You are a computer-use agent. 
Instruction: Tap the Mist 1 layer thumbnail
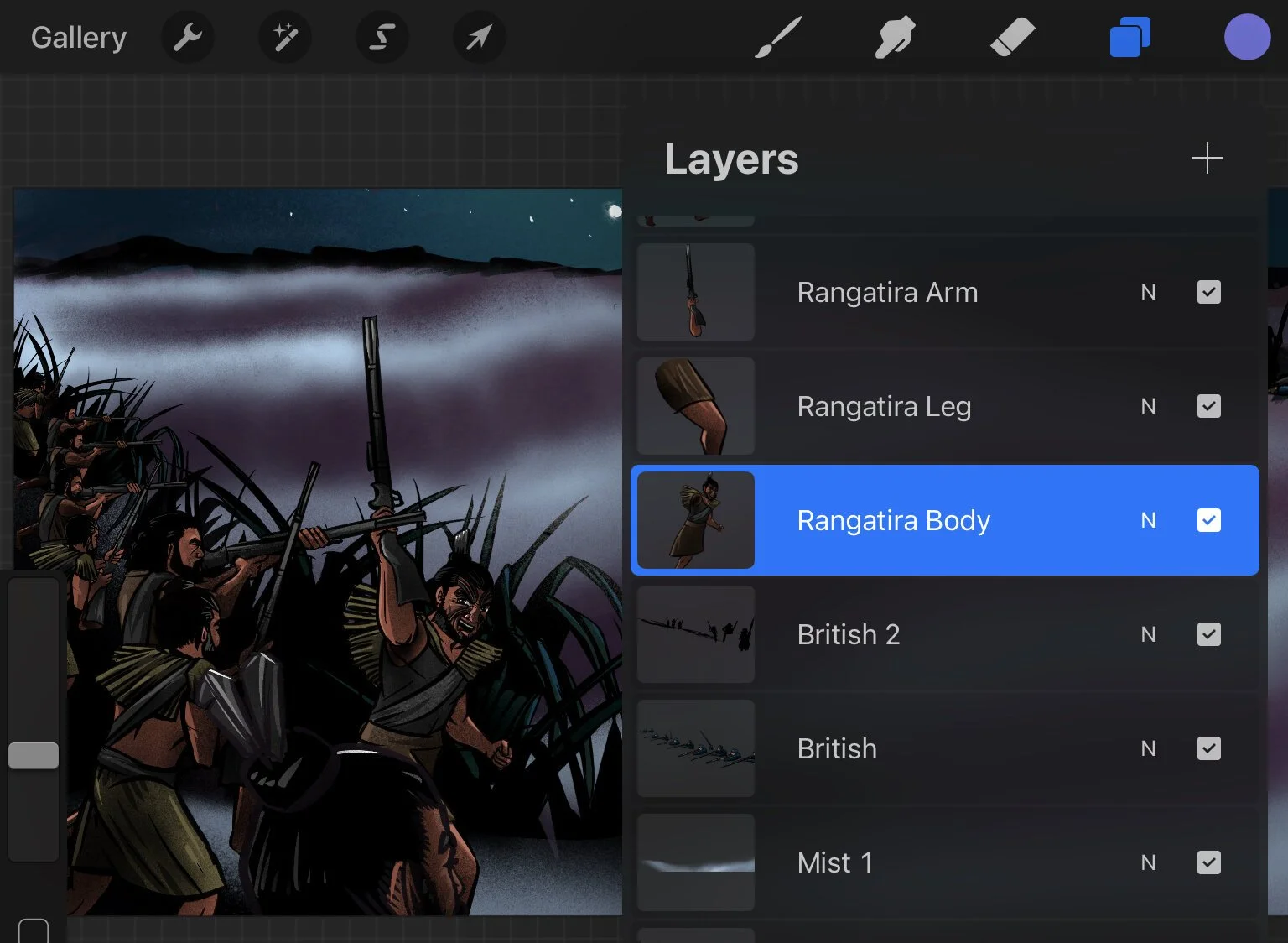[696, 862]
